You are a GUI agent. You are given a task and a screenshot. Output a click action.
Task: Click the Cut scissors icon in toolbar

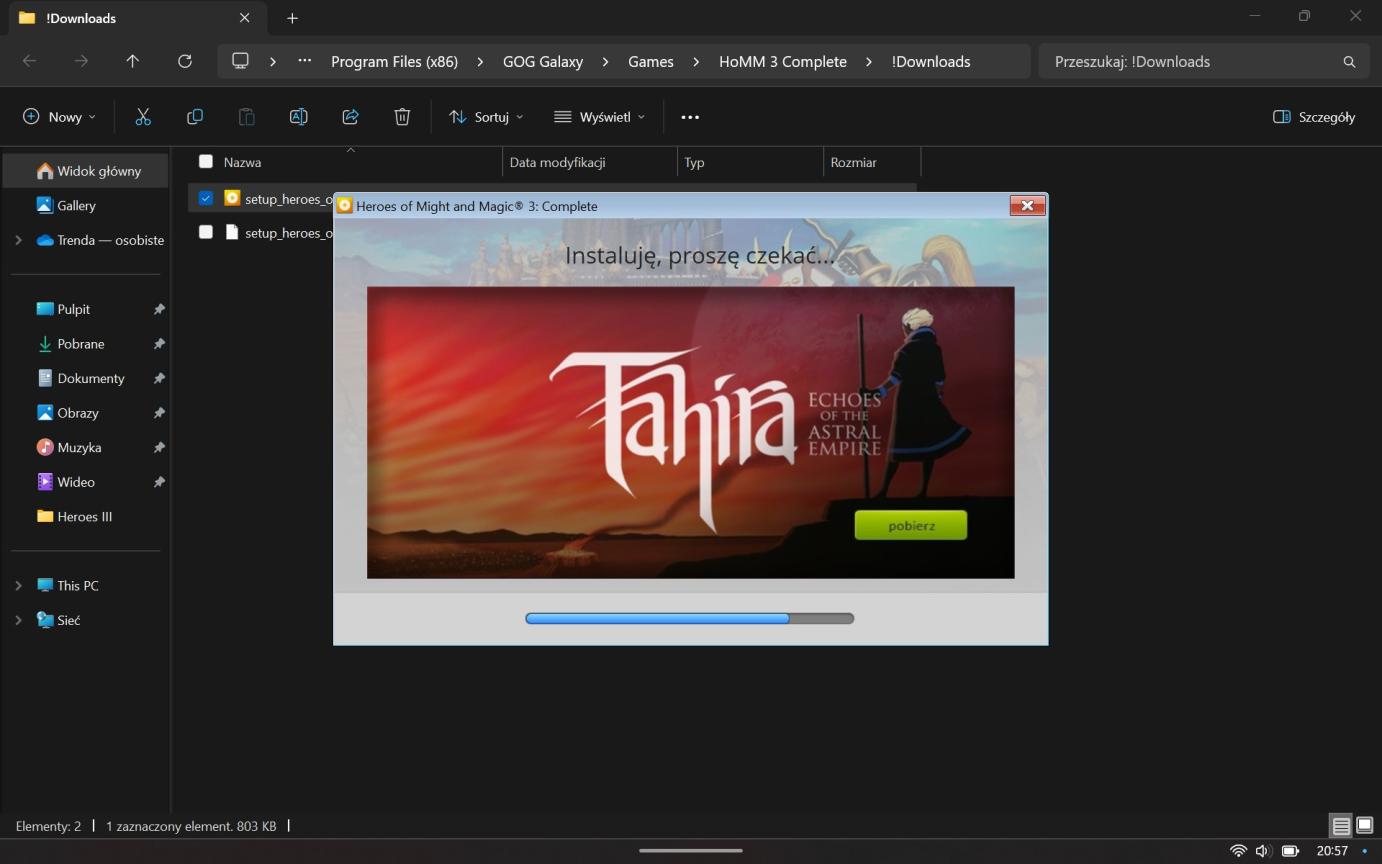[x=143, y=117]
